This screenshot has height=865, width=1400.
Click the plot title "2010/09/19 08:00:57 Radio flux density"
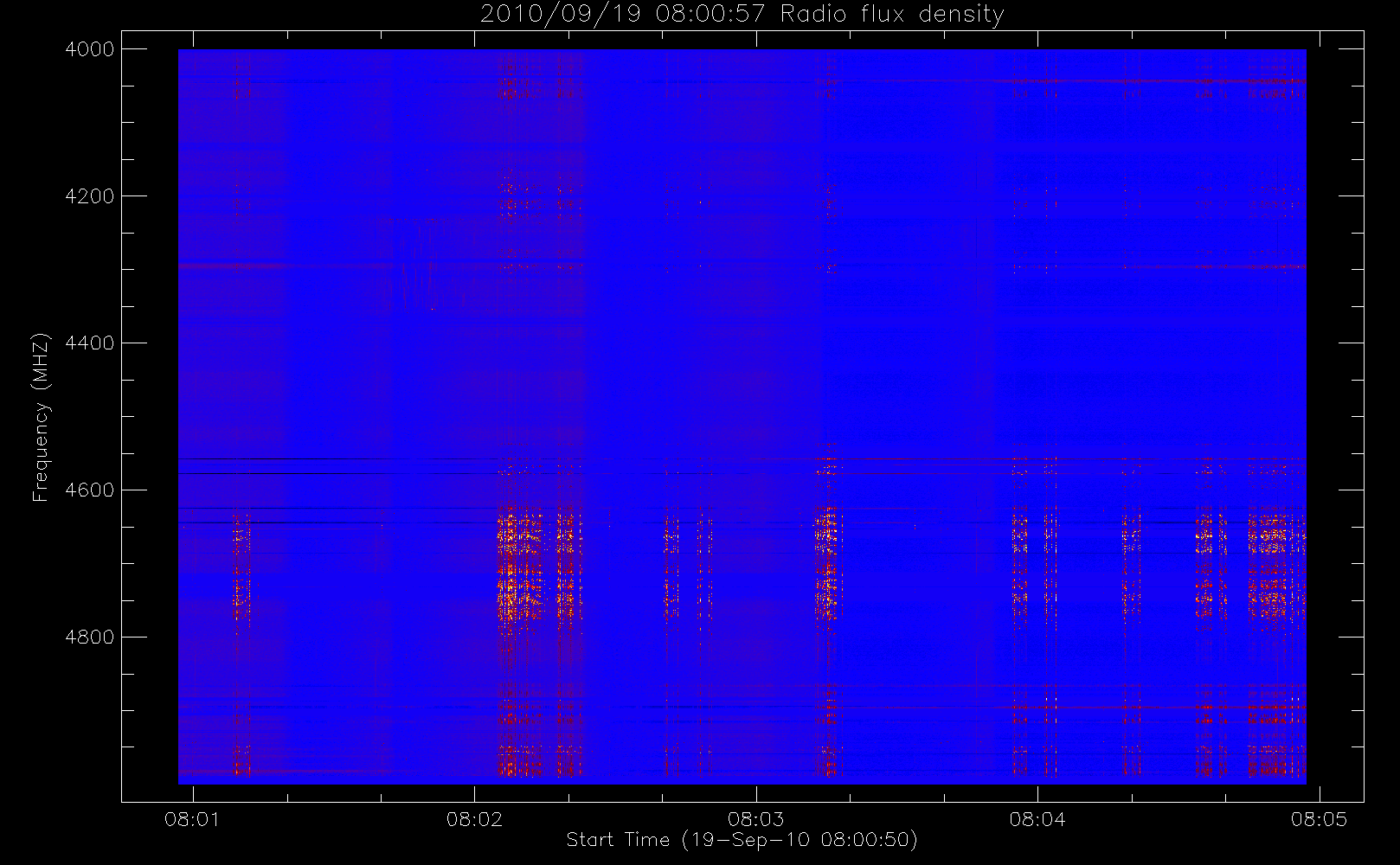tap(742, 15)
